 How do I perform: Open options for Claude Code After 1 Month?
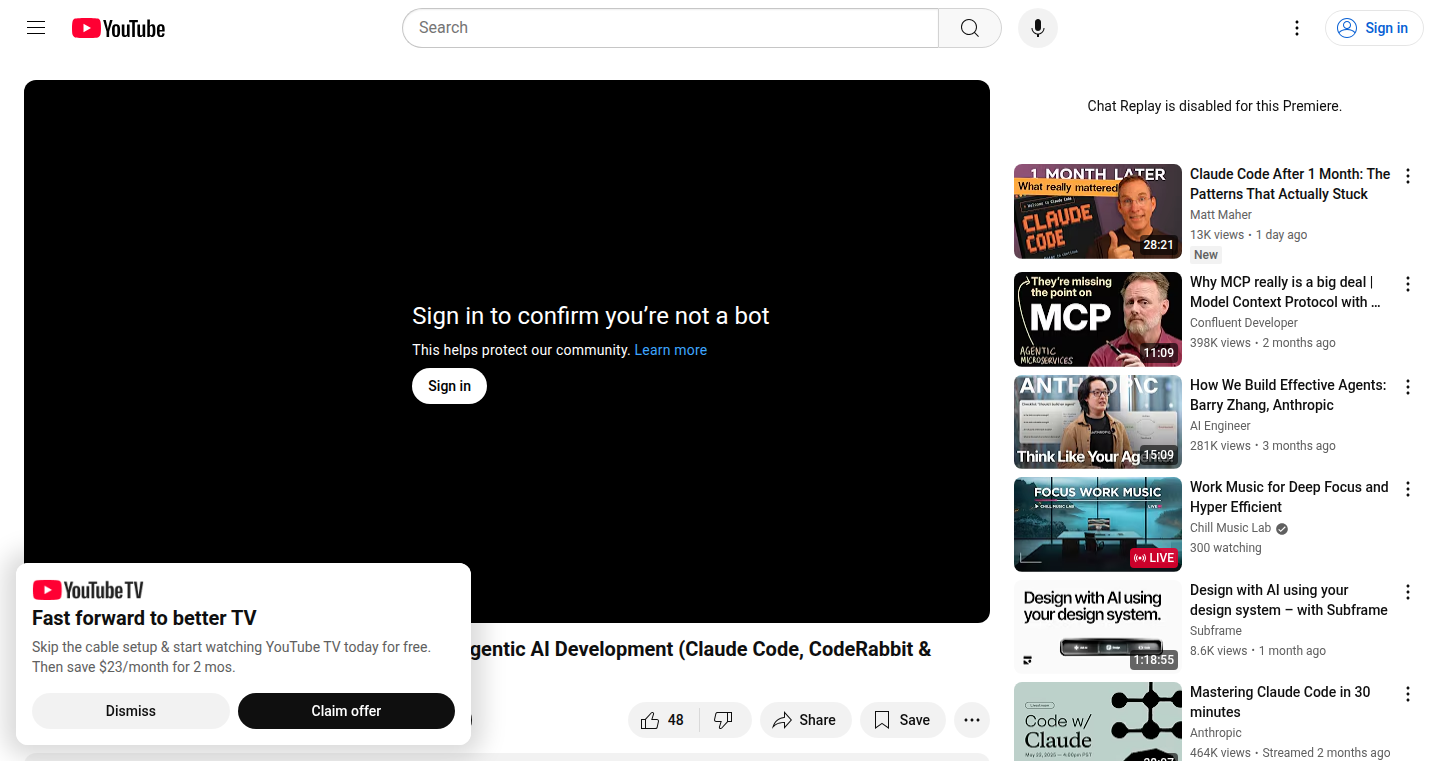(1408, 176)
